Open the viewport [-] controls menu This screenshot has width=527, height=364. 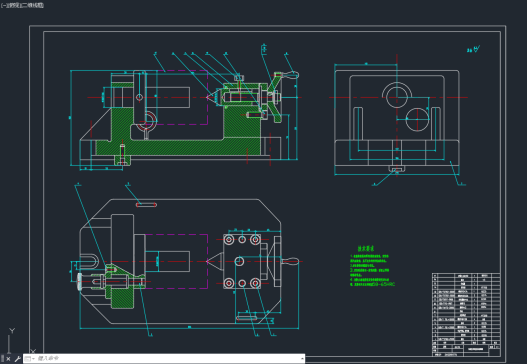tap(3, 5)
